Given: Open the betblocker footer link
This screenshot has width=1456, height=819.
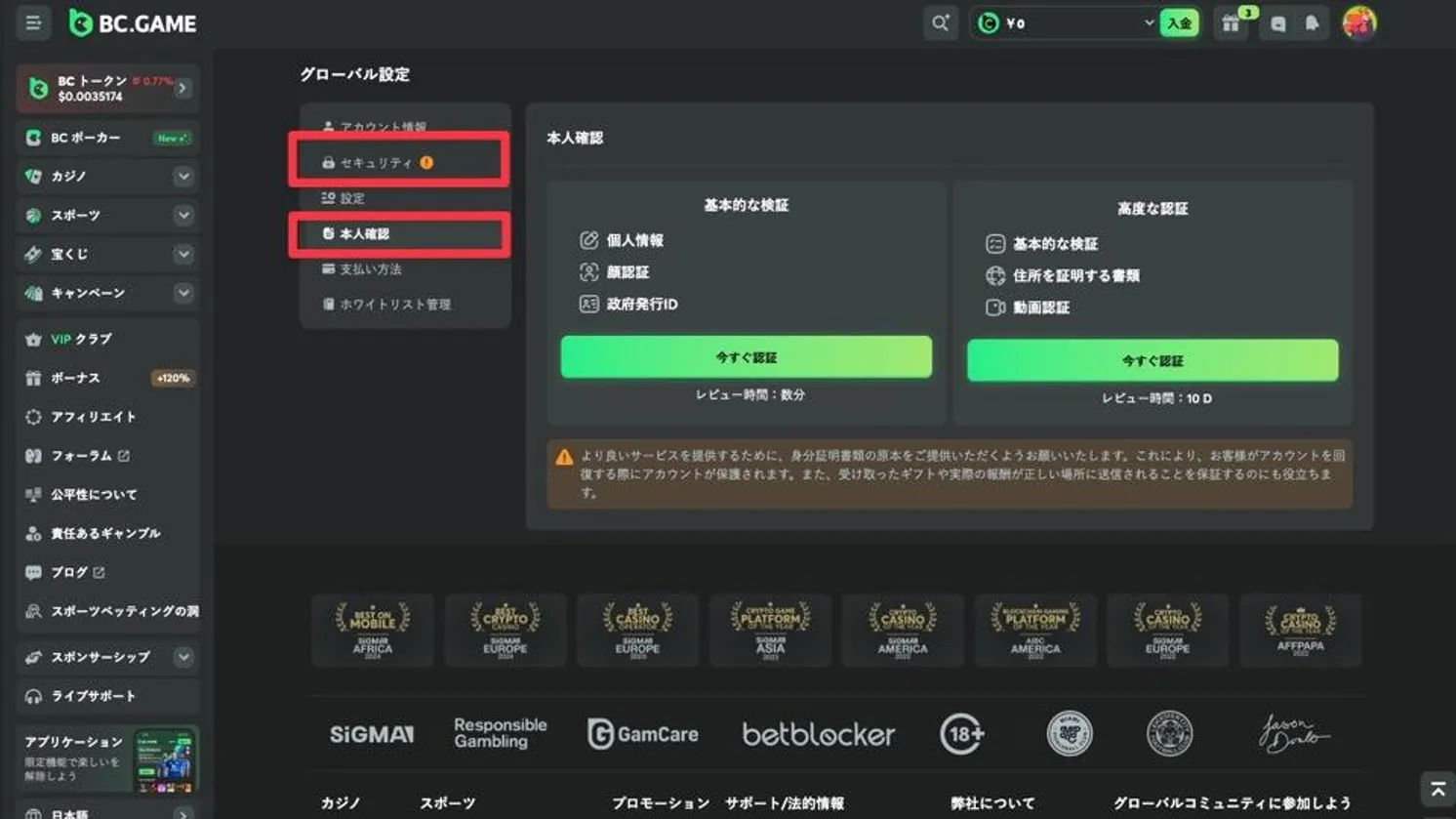Looking at the screenshot, I should click(x=818, y=734).
